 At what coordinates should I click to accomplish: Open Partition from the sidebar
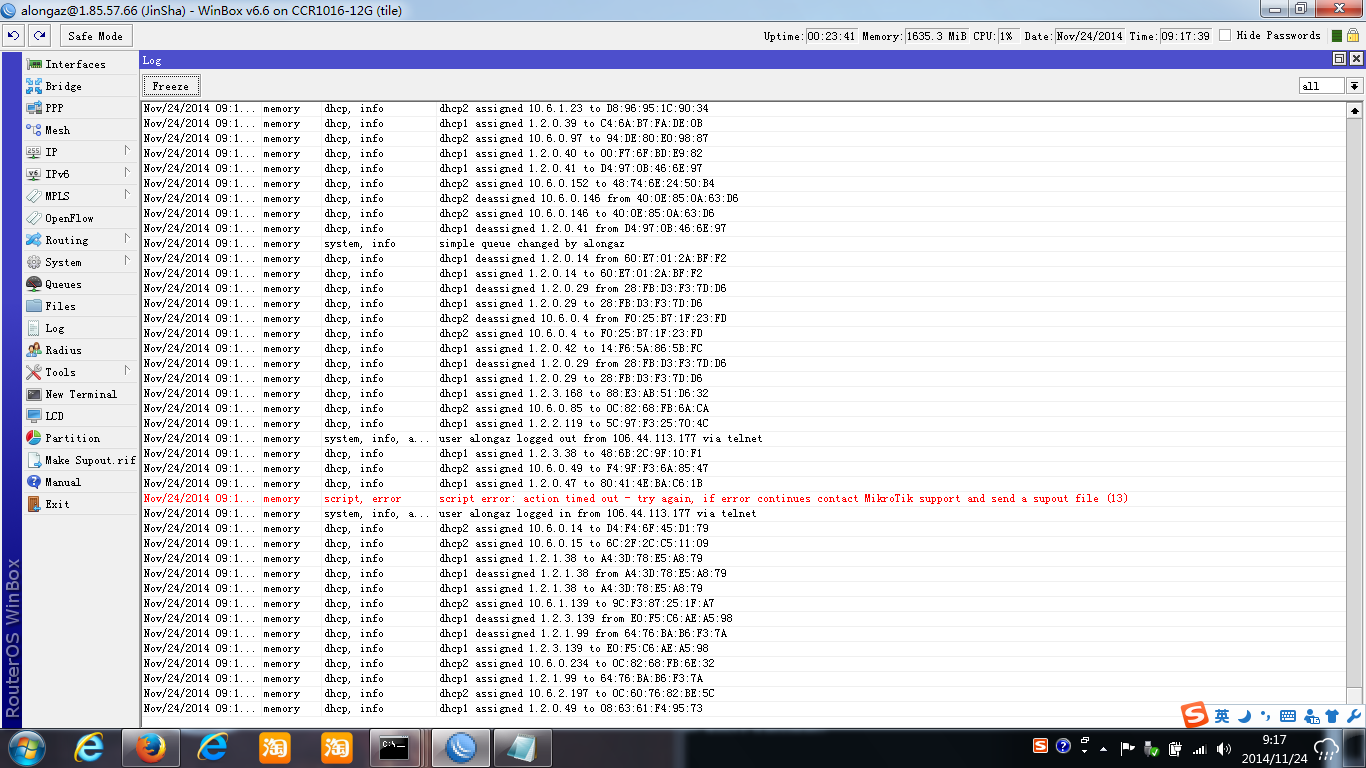(80, 438)
